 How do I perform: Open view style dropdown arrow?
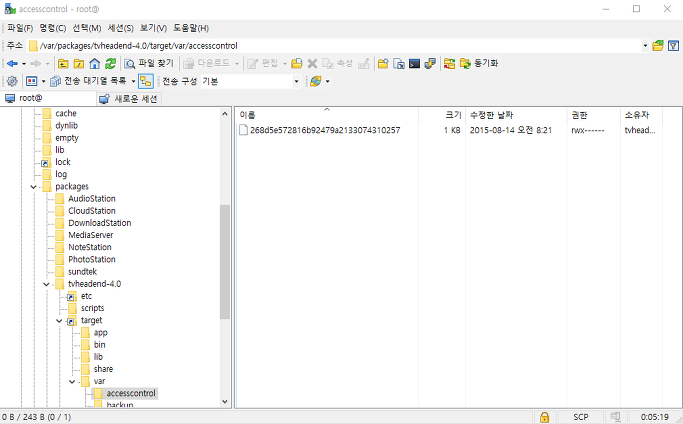click(43, 81)
